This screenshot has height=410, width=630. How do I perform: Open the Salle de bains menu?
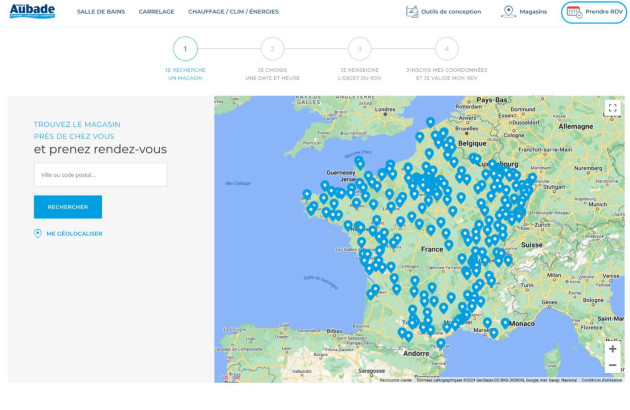point(101,12)
